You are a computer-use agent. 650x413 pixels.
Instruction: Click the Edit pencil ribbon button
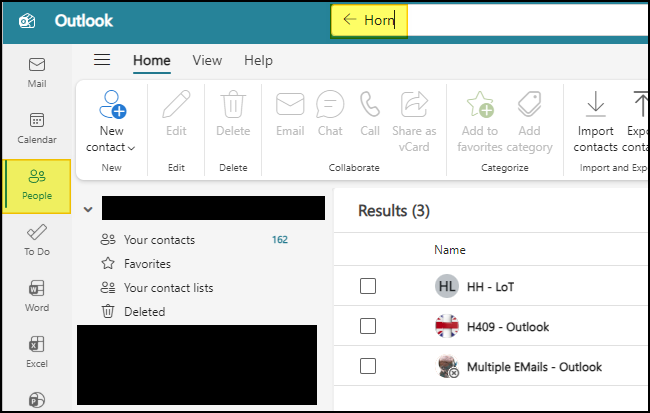176,114
